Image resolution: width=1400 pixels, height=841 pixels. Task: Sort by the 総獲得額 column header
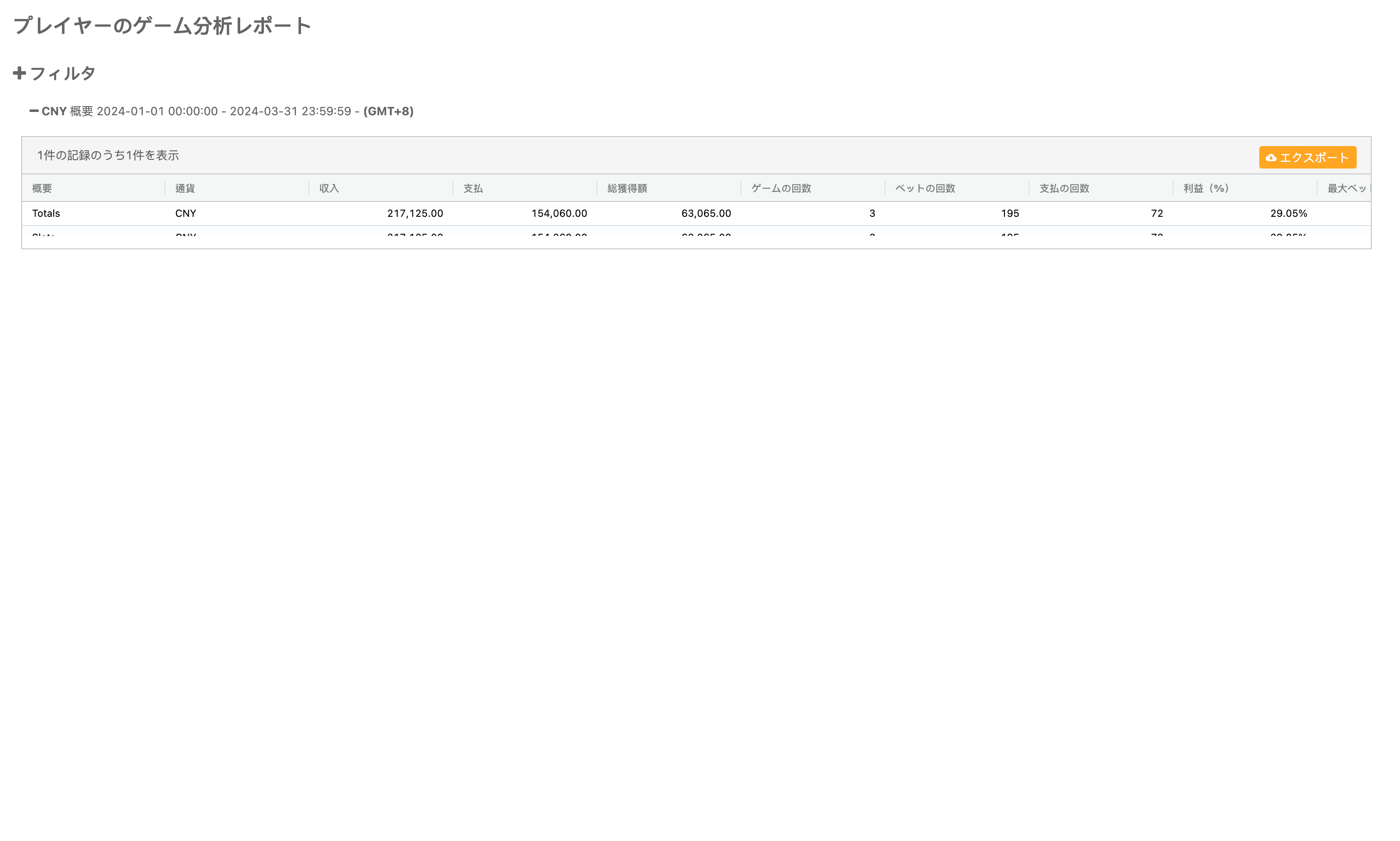(x=627, y=188)
